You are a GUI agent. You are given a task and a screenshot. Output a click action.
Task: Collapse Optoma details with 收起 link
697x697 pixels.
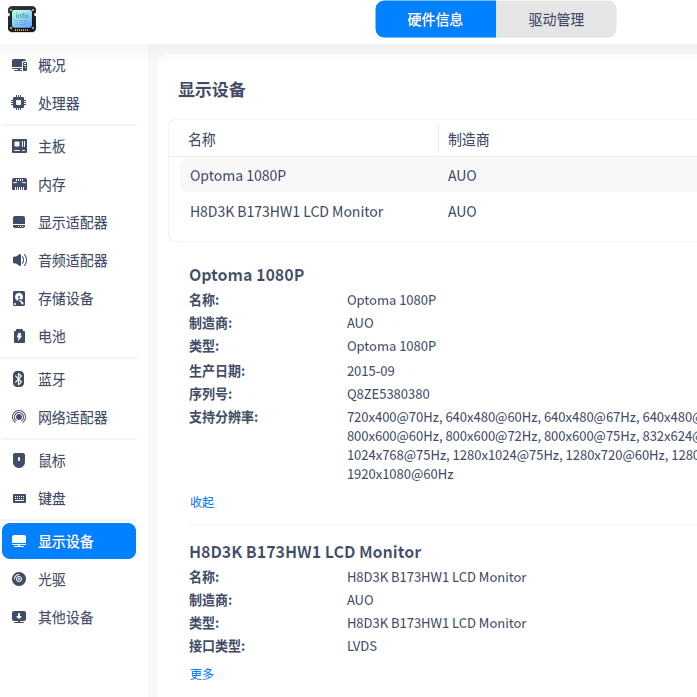(202, 502)
